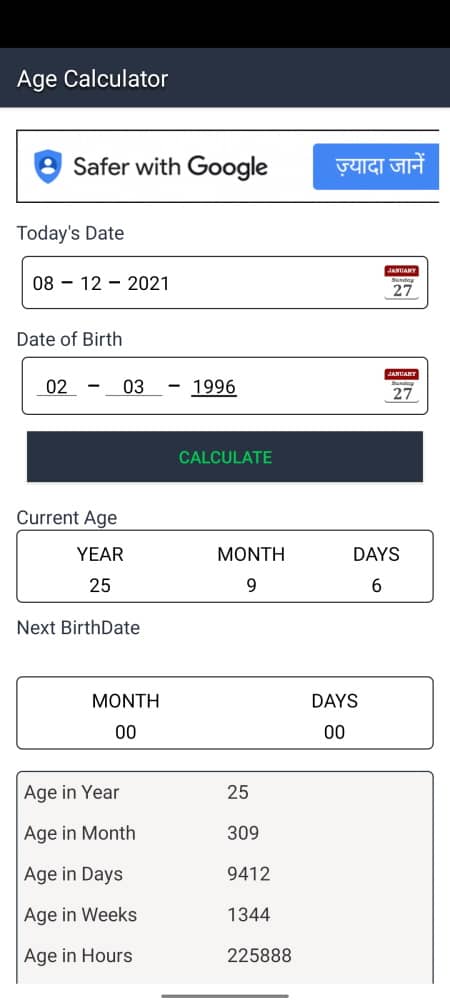Tap the Current Age MONTH value 9

click(251, 585)
